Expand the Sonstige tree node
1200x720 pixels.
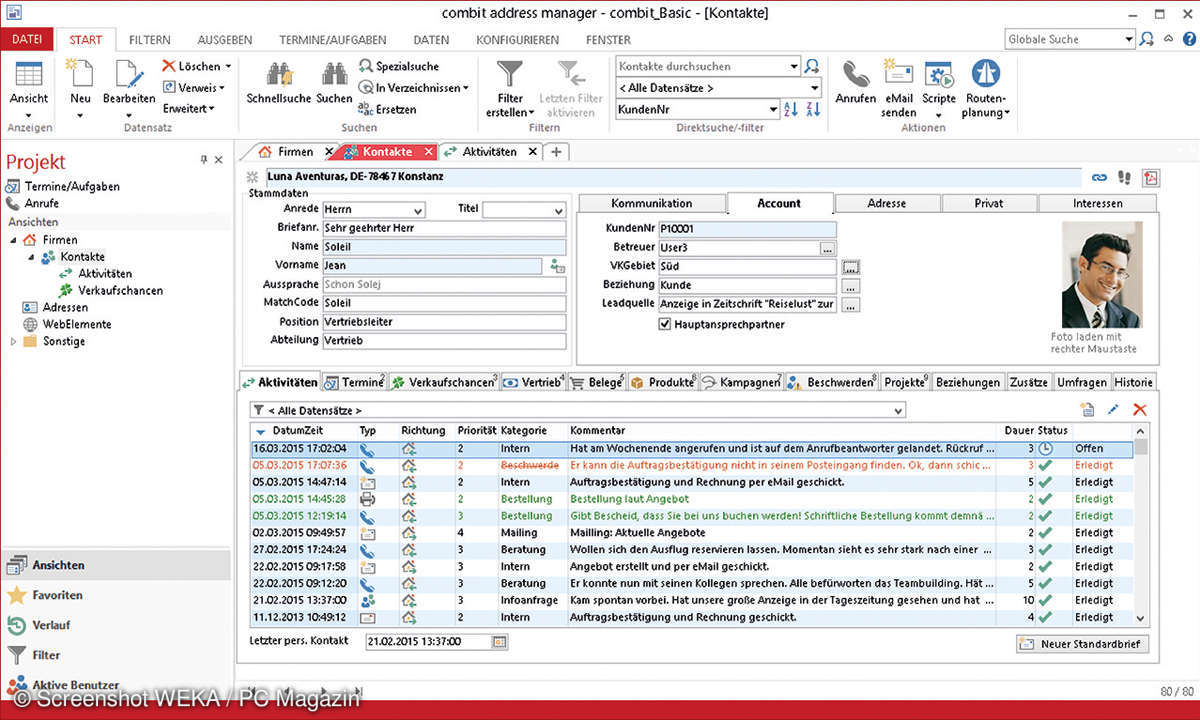click(13, 341)
